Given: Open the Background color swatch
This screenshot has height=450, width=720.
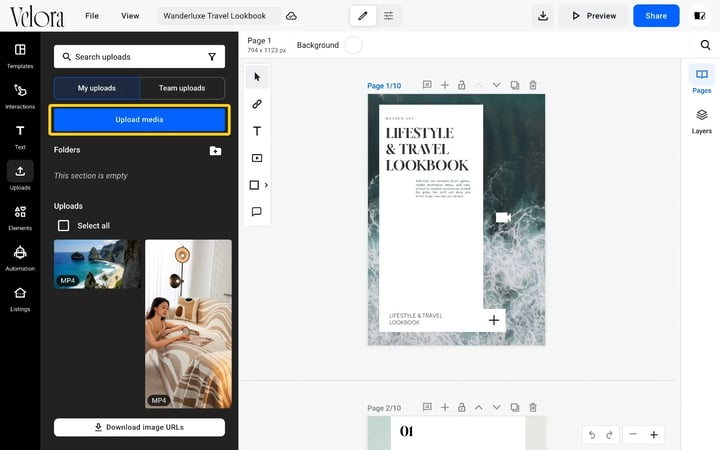Looking at the screenshot, I should (x=353, y=45).
